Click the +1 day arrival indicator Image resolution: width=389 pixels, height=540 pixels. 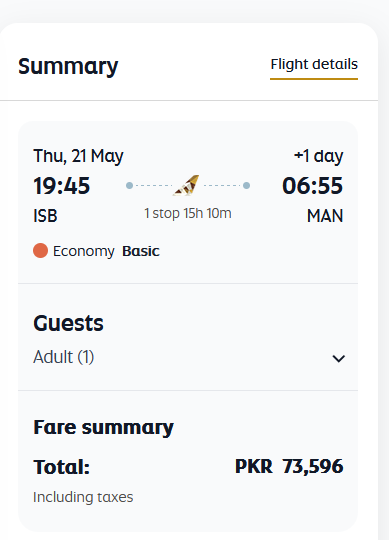click(318, 156)
